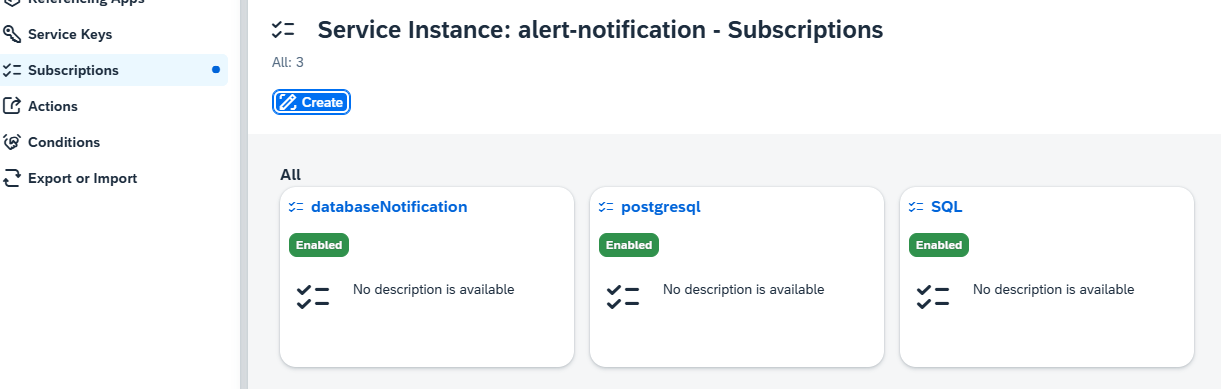Click the Actions export icon in sidebar

pos(12,106)
